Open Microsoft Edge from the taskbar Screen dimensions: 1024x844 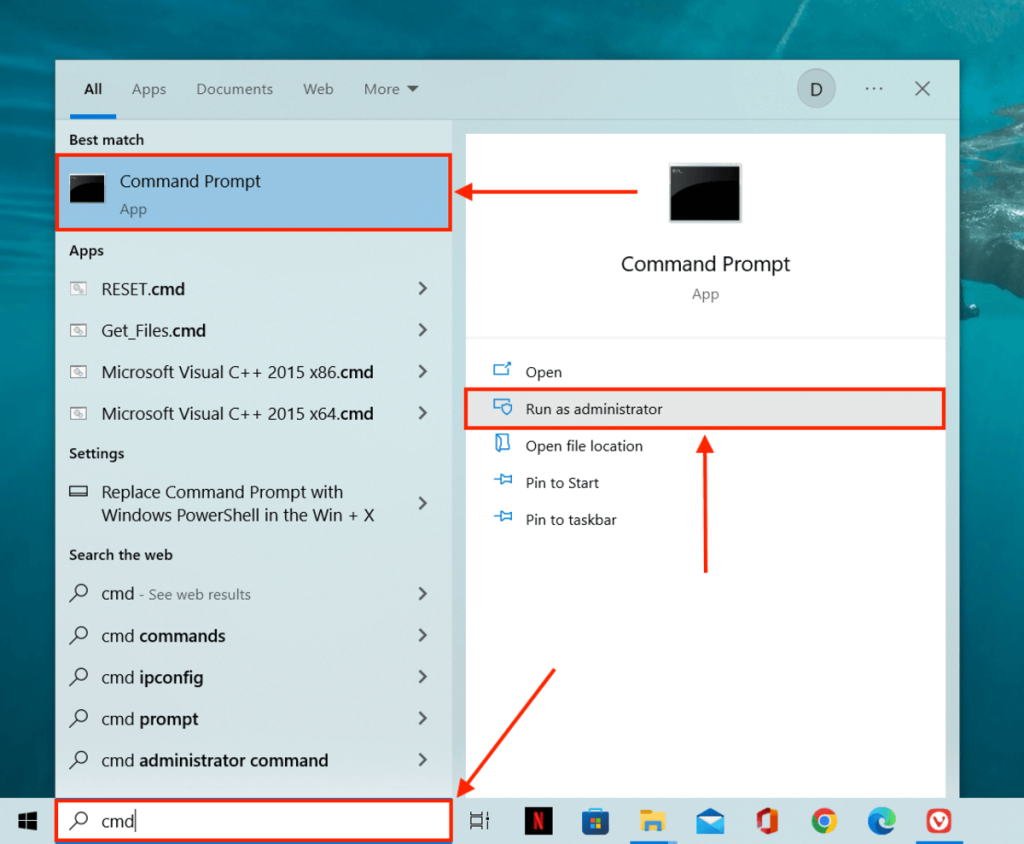click(x=881, y=821)
